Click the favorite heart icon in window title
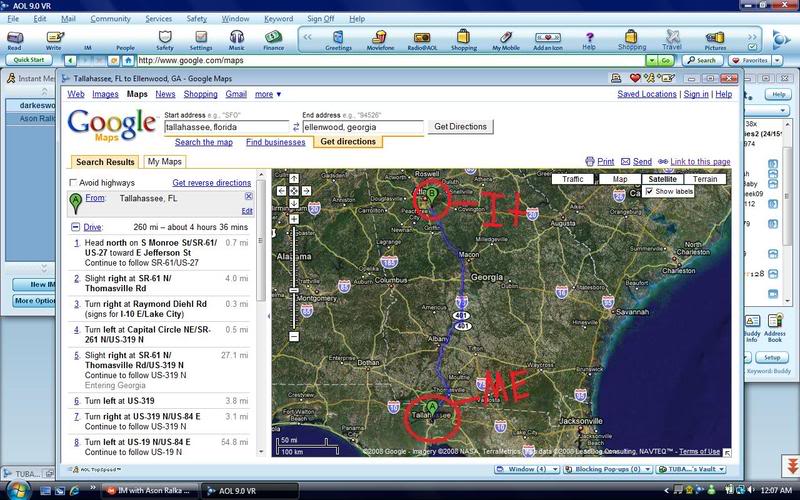Image resolution: width=800 pixels, height=500 pixels. [x=635, y=78]
